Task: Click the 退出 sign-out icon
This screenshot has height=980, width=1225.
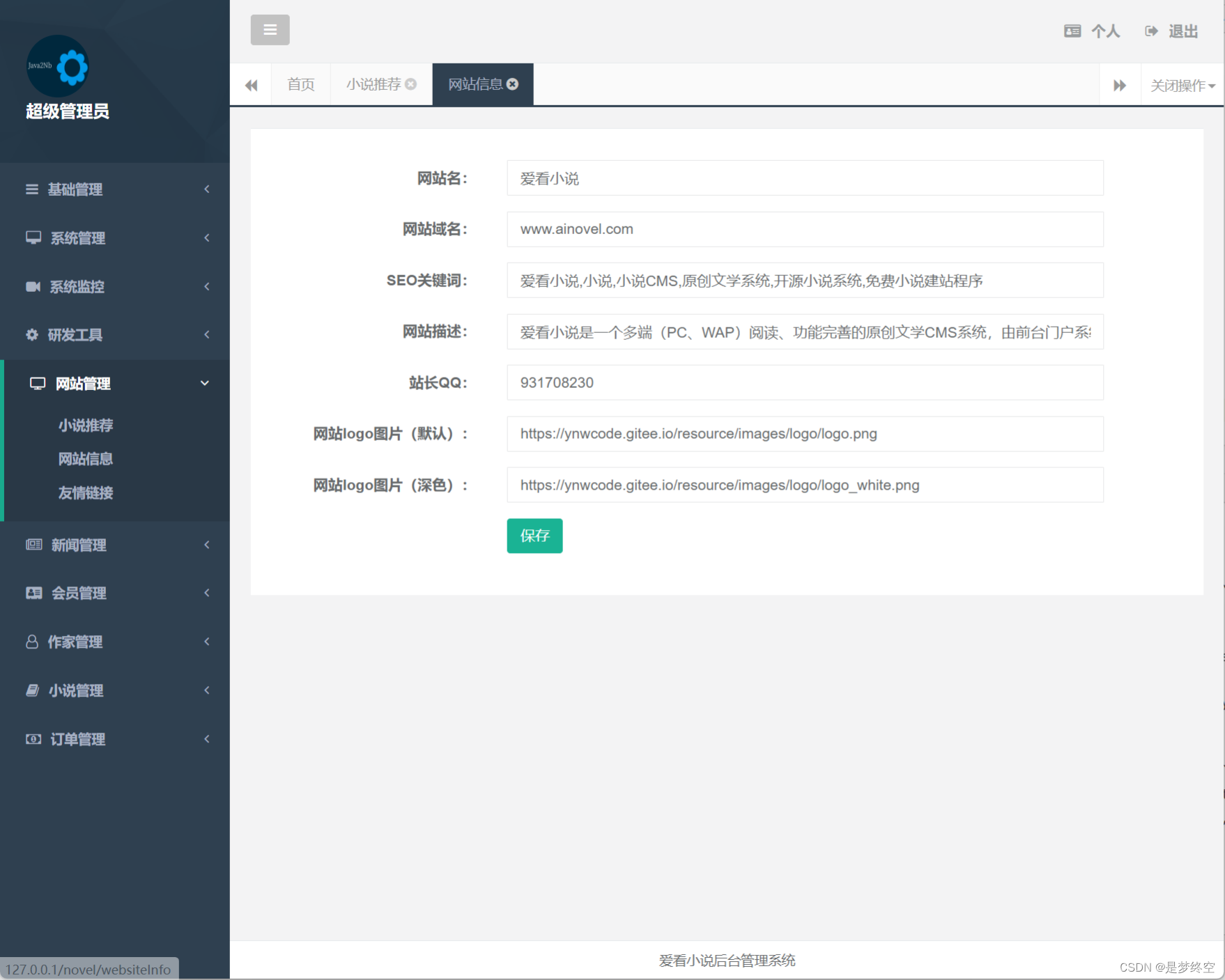Action: tap(1152, 31)
